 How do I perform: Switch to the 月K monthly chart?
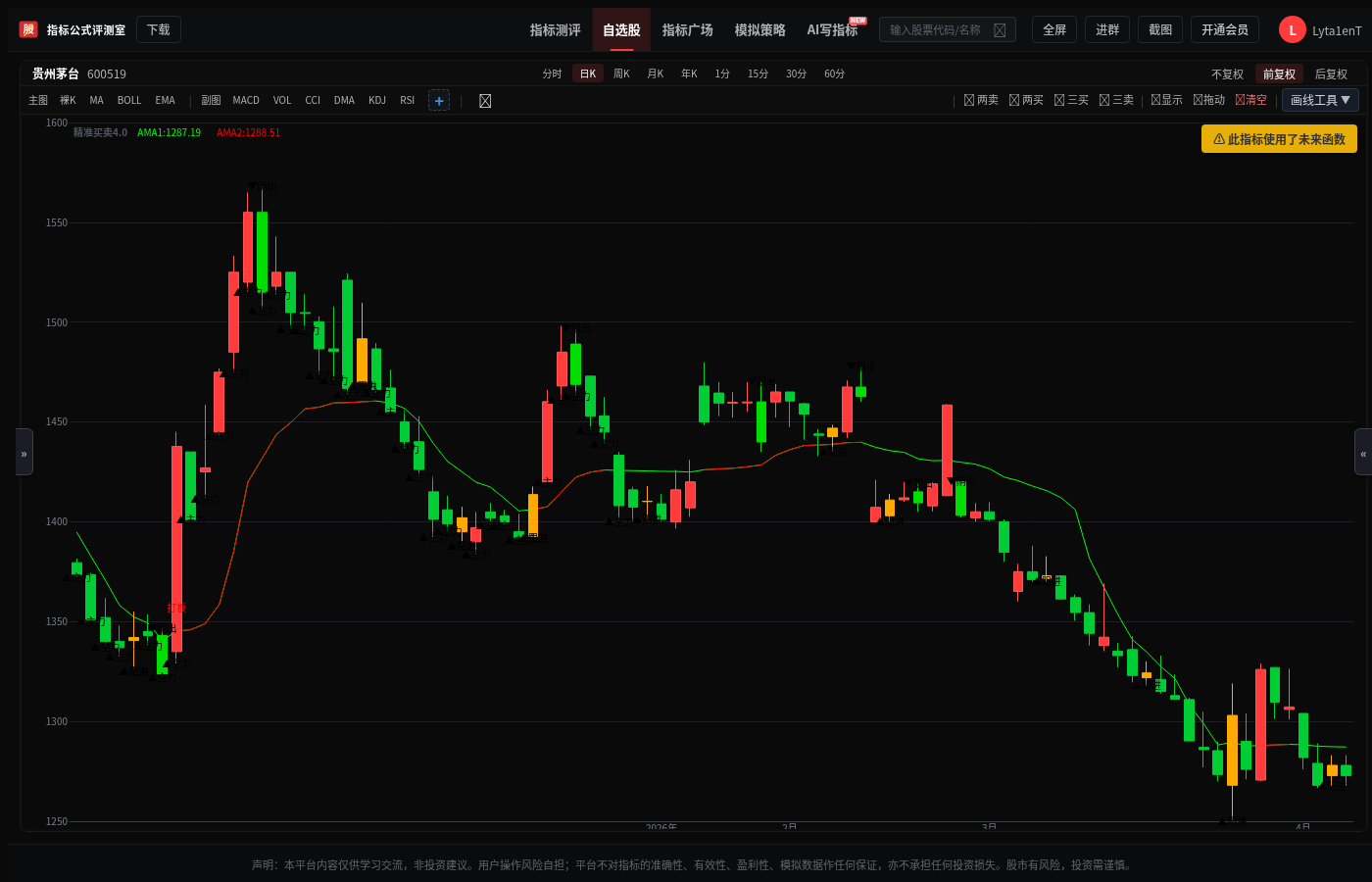[x=656, y=74]
